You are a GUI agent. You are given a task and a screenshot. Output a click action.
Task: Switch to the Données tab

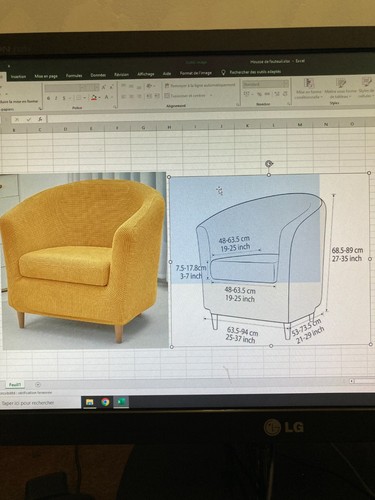(98, 75)
